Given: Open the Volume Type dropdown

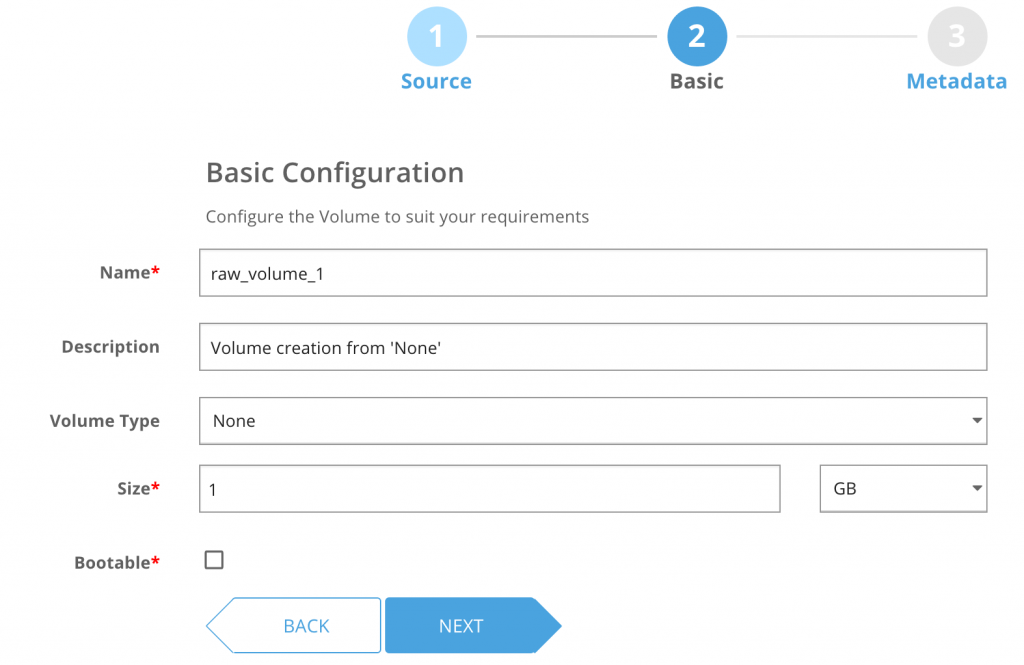Looking at the screenshot, I should 593,421.
